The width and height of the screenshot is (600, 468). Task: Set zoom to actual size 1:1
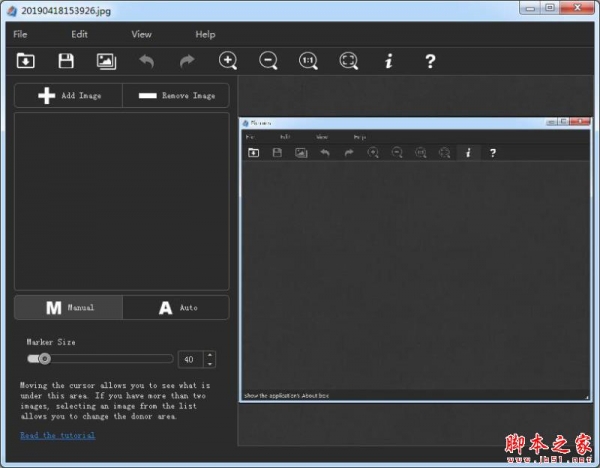click(x=308, y=61)
